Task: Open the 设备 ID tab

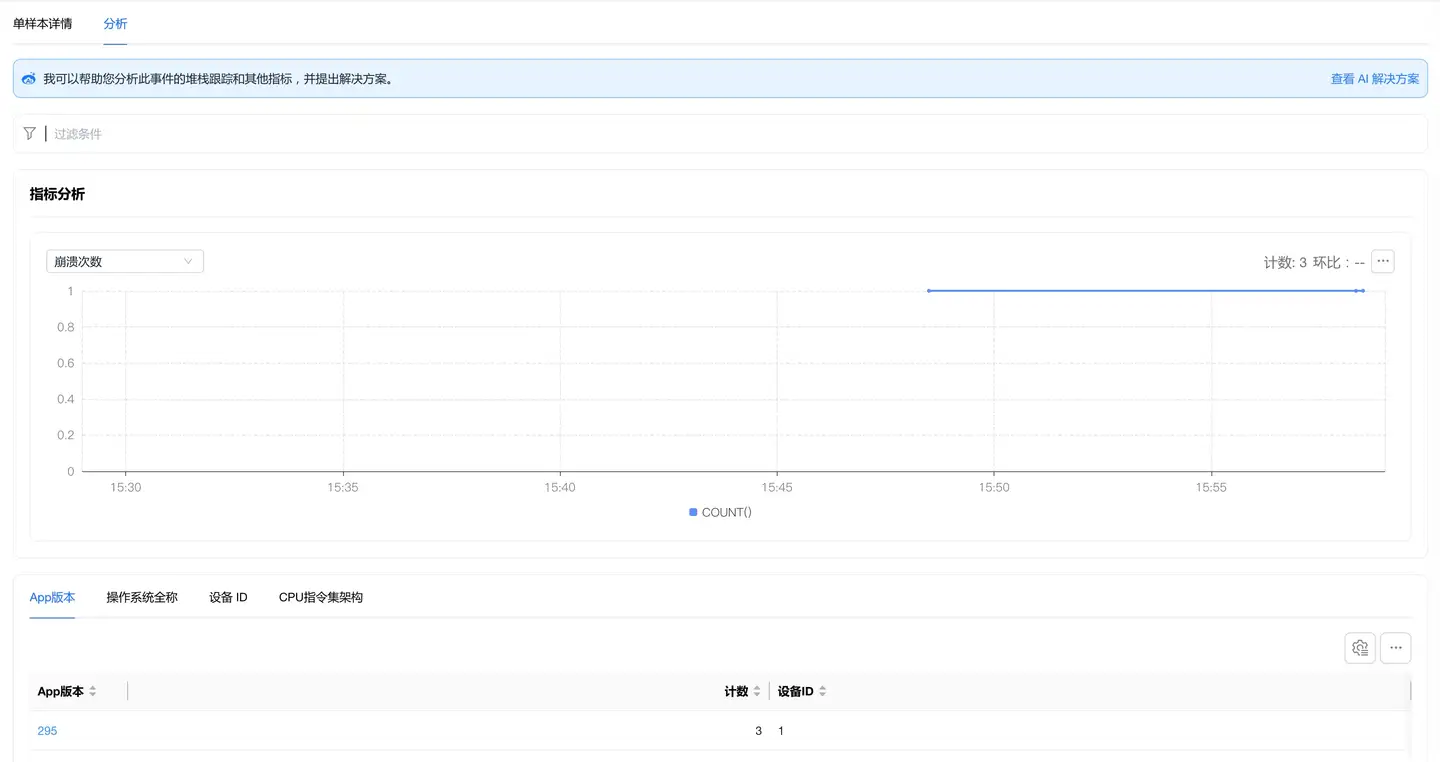Action: click(x=228, y=597)
